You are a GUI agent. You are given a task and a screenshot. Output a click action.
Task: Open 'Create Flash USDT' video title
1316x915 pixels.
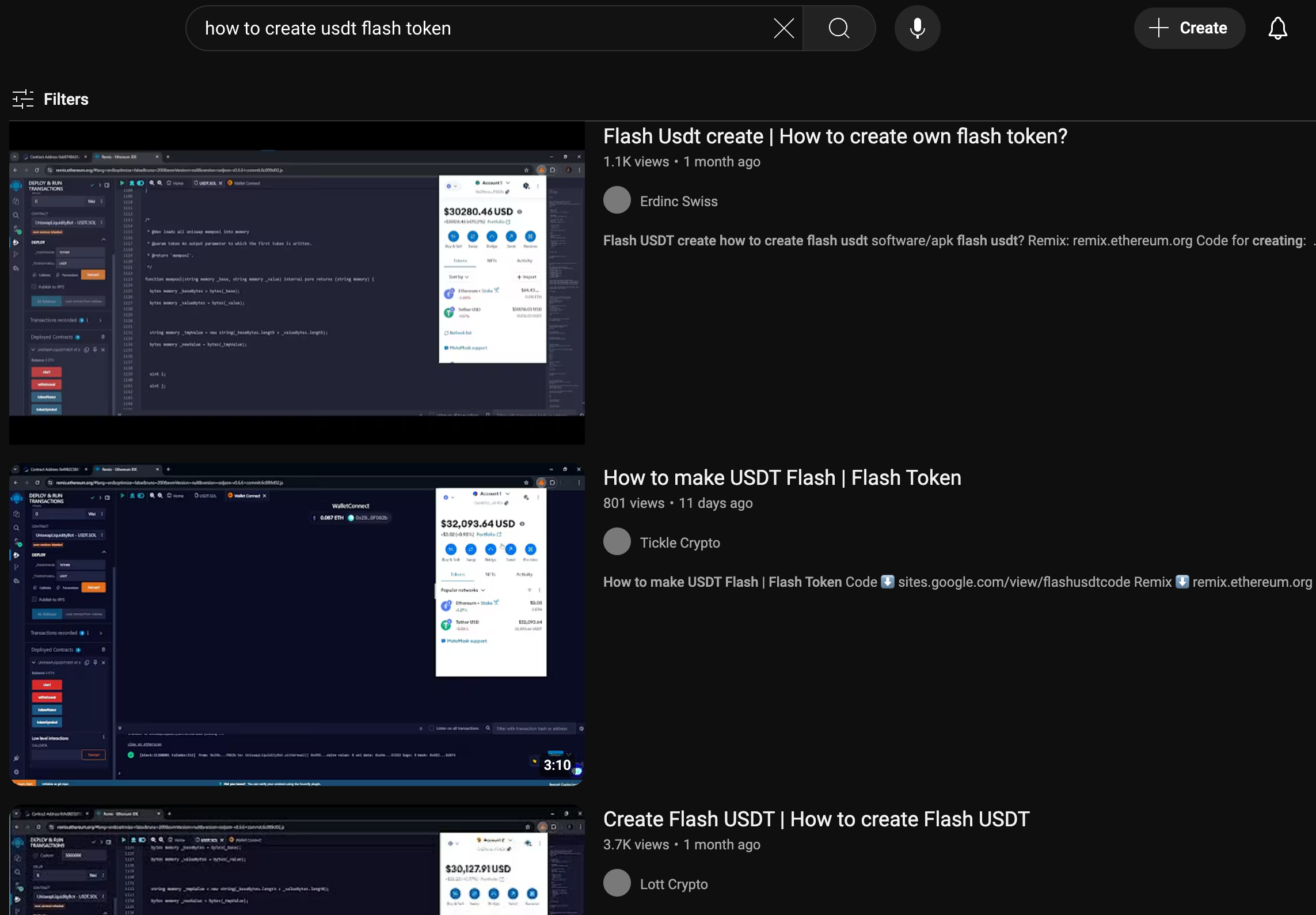(816, 819)
